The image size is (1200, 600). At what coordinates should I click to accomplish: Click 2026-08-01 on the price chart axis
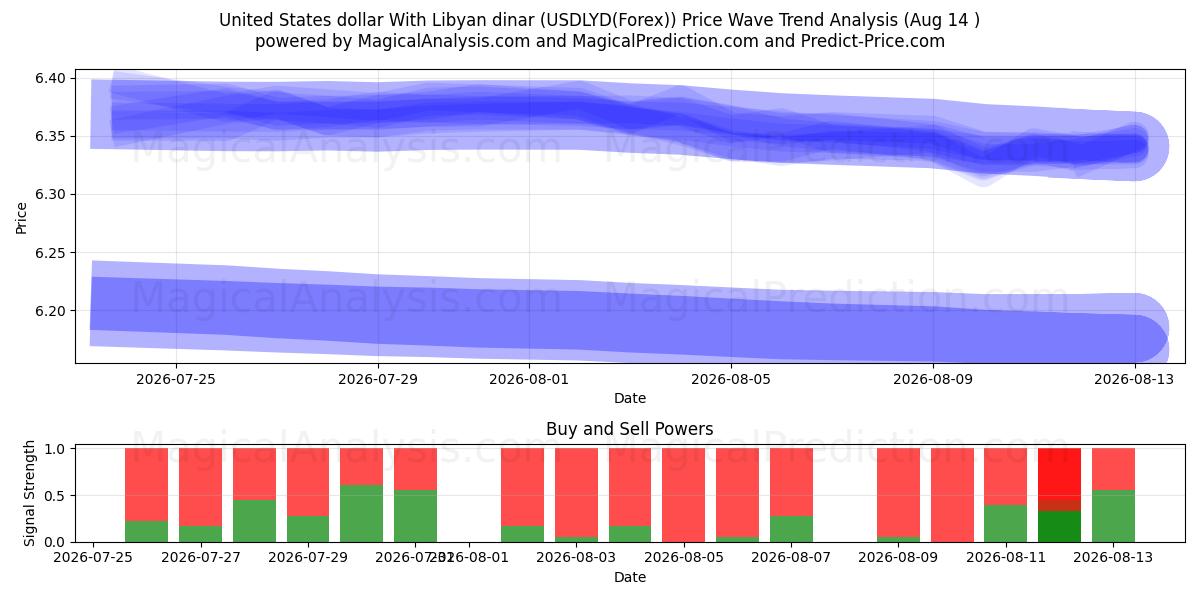click(x=529, y=379)
